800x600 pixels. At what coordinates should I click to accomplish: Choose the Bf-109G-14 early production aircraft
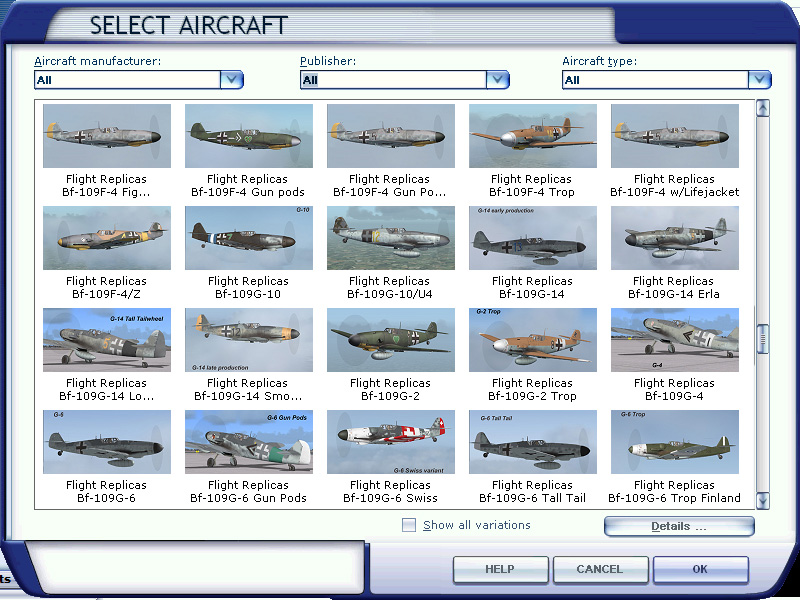click(x=532, y=238)
